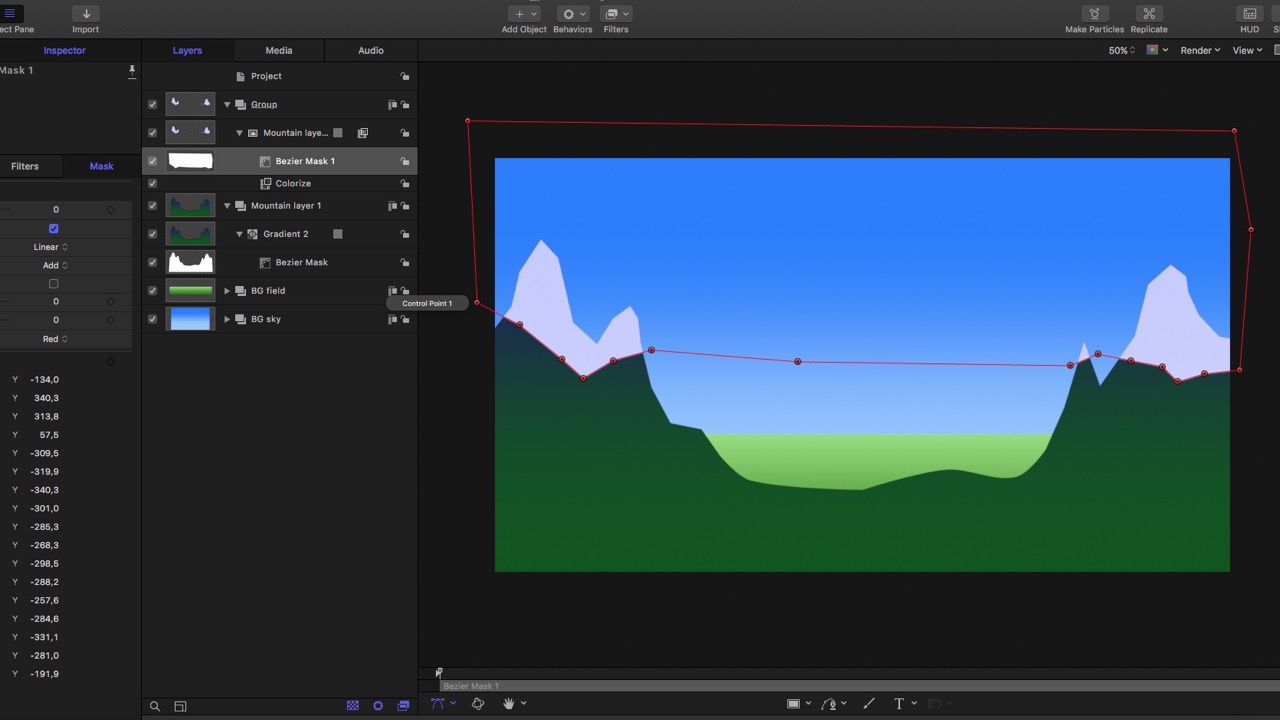Viewport: 1280px width, 720px height.
Task: Open the Filters inspector tab
Action: pyautogui.click(x=25, y=166)
